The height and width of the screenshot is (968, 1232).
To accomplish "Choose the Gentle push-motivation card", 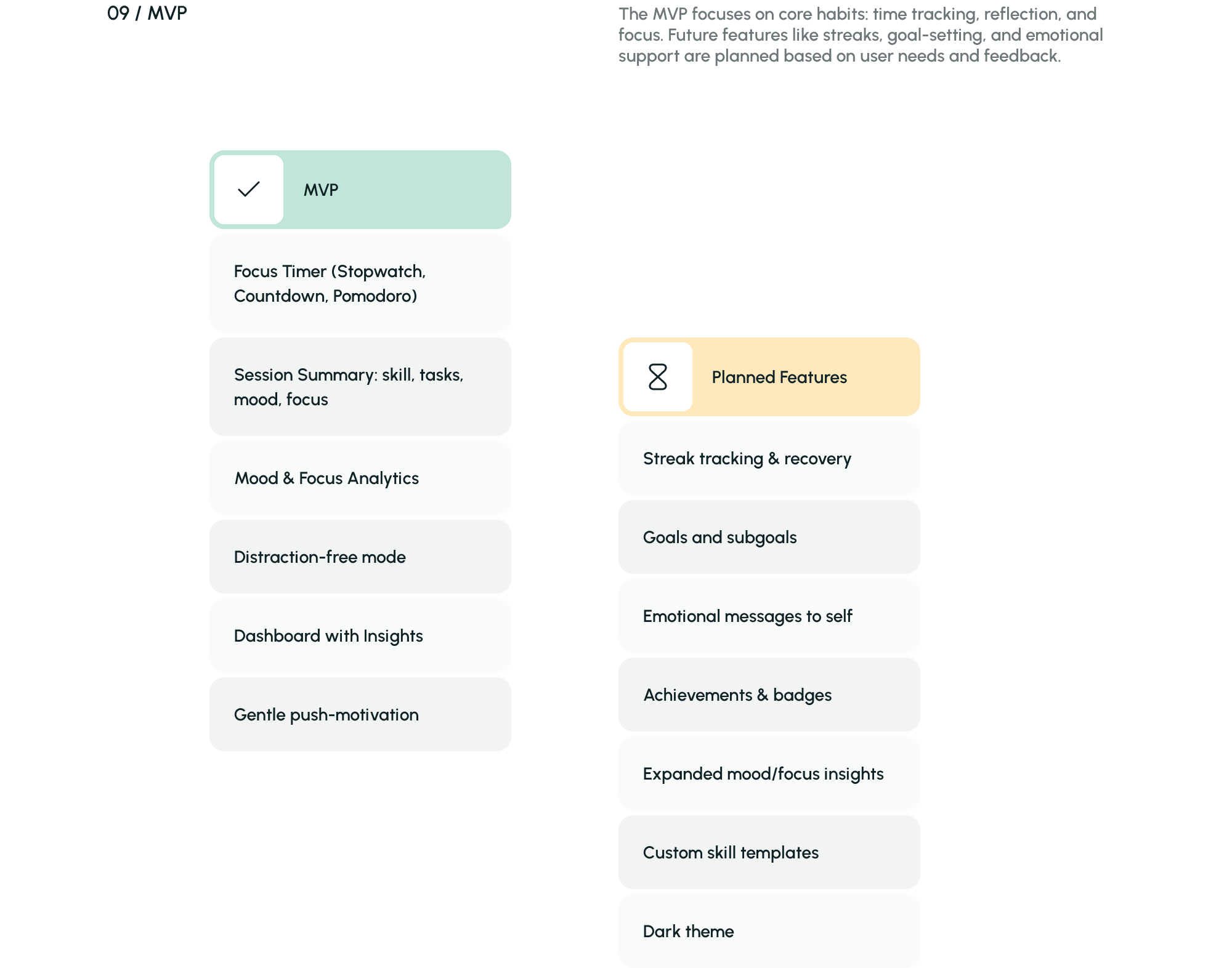I will [x=360, y=714].
